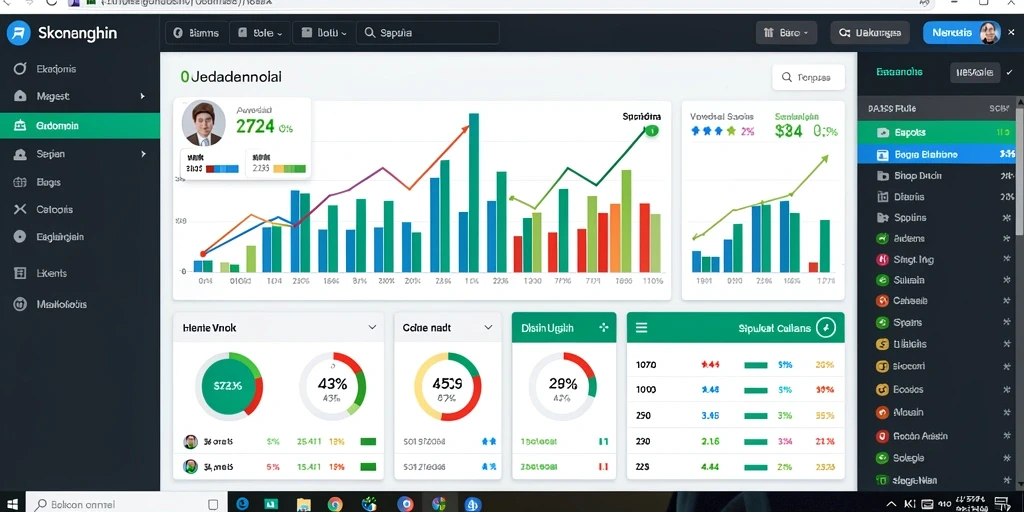The width and height of the screenshot is (1024, 512).
Task: Open the Bole menu in top toolbar
Action: click(x=261, y=33)
